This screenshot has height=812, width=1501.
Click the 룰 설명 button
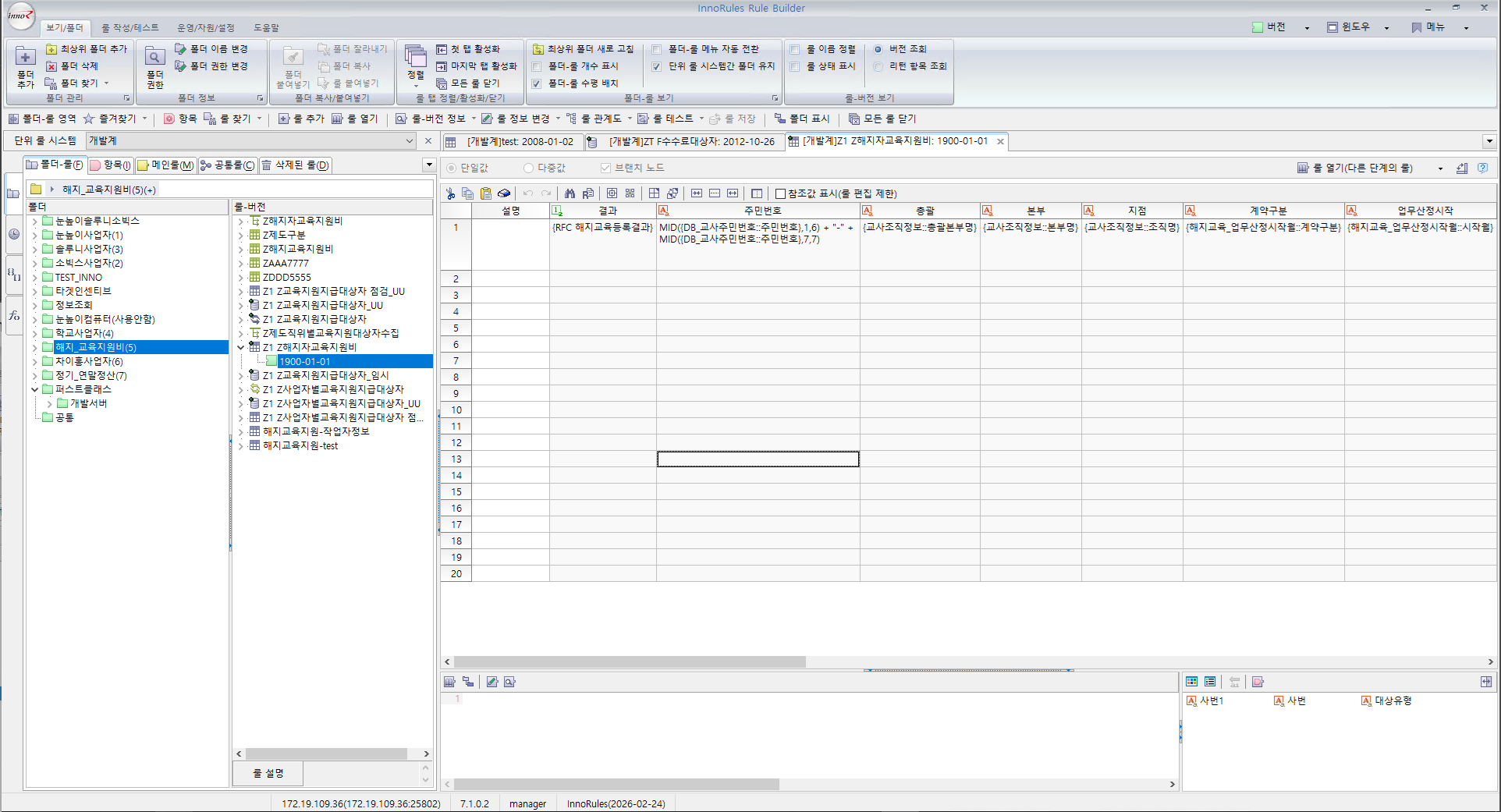[x=268, y=773]
